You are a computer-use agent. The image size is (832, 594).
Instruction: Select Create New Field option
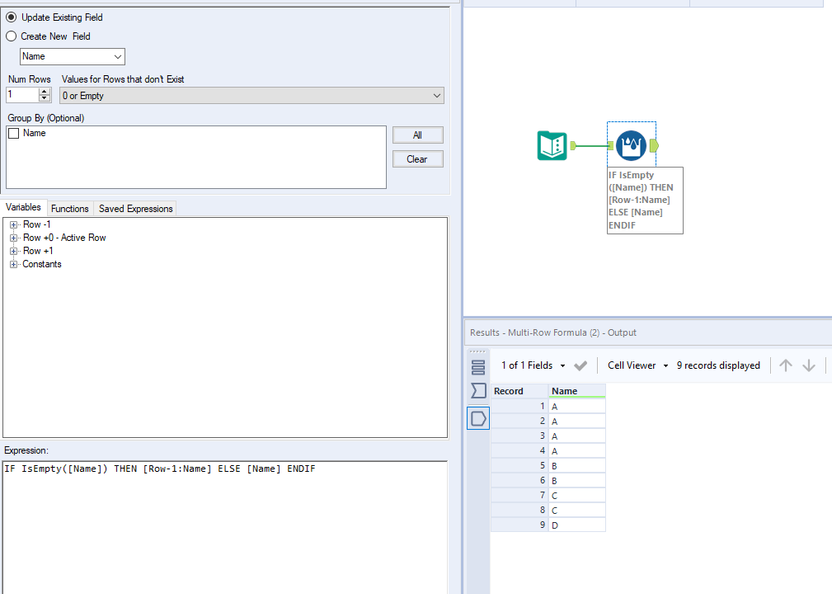point(11,37)
